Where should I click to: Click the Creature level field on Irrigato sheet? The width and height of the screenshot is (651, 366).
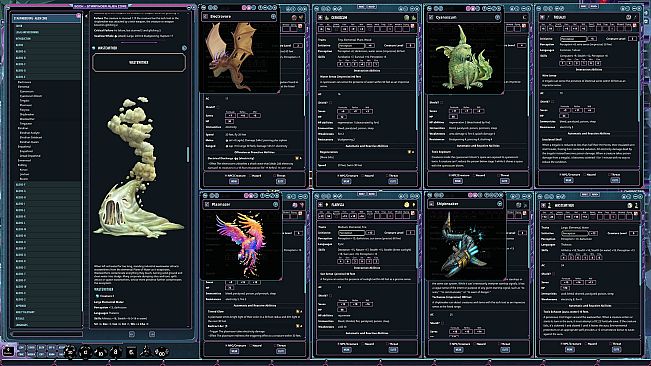(x=632, y=39)
